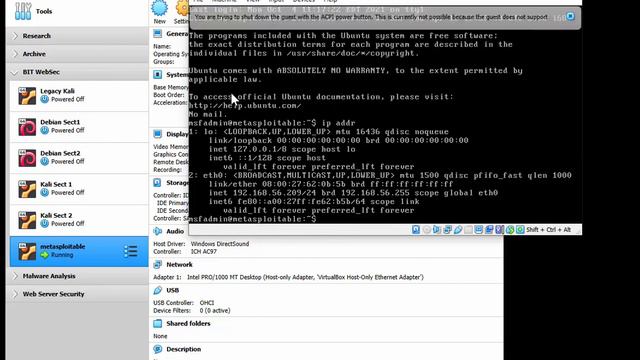Viewport: 640px width, 360px height.
Task: Click the Debian Sect2 swirl icon
Action: [27, 158]
